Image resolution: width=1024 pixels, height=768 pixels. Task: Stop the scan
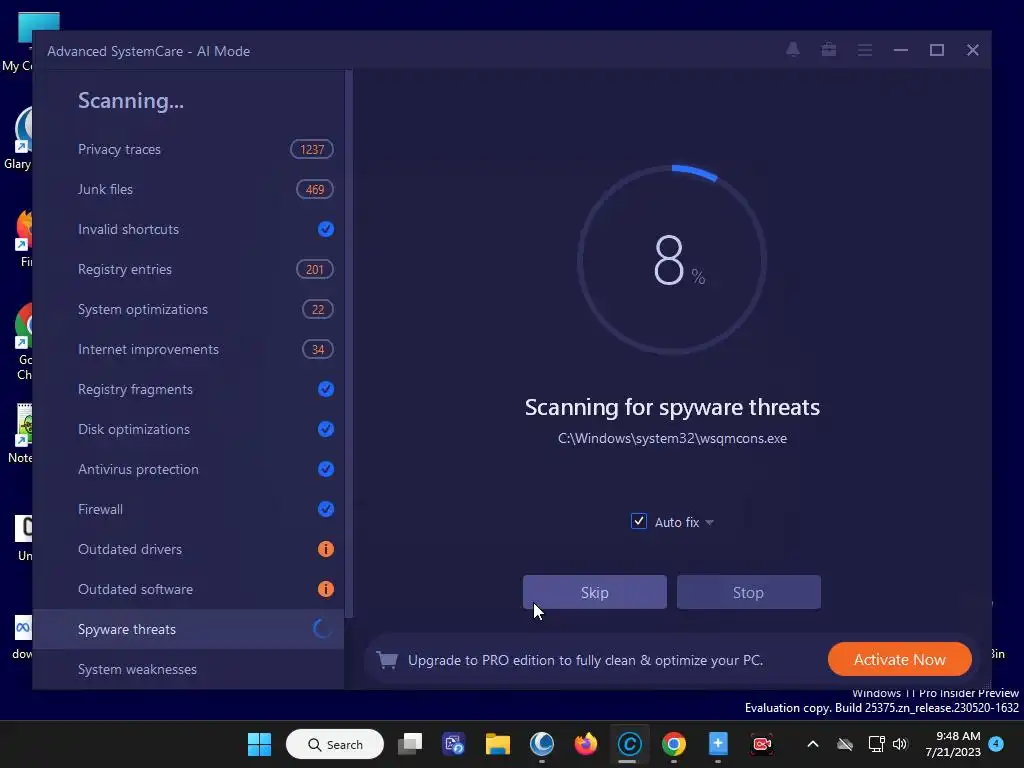tap(748, 592)
